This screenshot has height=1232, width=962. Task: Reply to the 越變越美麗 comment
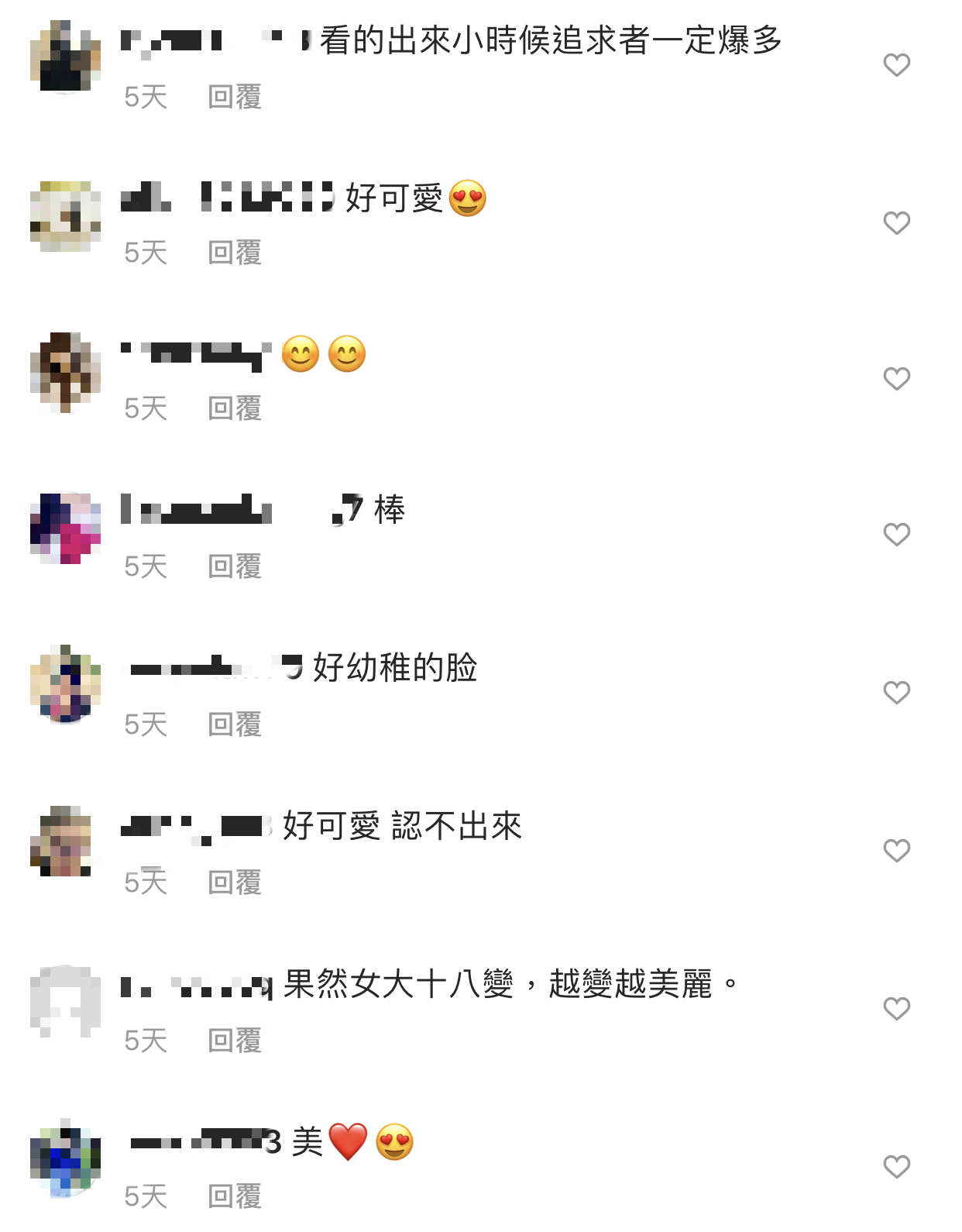[235, 1041]
